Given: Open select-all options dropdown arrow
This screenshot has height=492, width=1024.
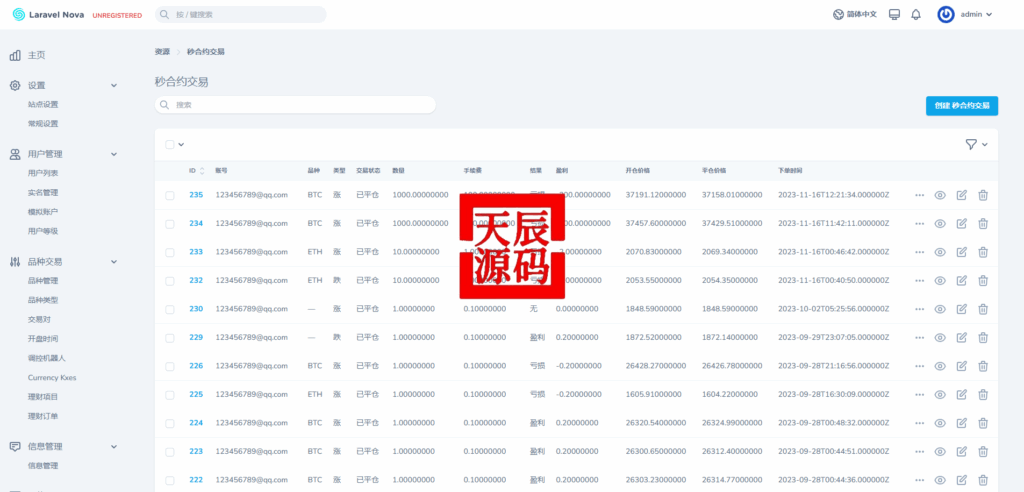Looking at the screenshot, I should [x=181, y=144].
